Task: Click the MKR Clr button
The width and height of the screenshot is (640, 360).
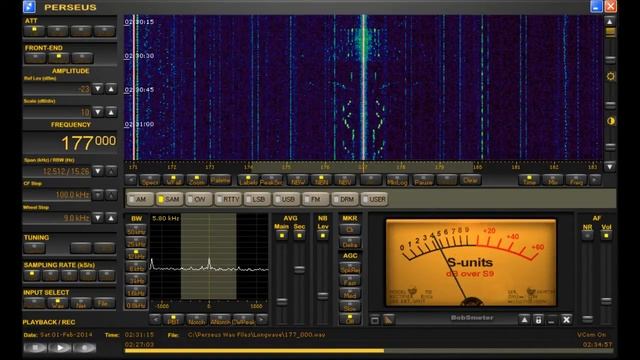Action: coord(350,230)
